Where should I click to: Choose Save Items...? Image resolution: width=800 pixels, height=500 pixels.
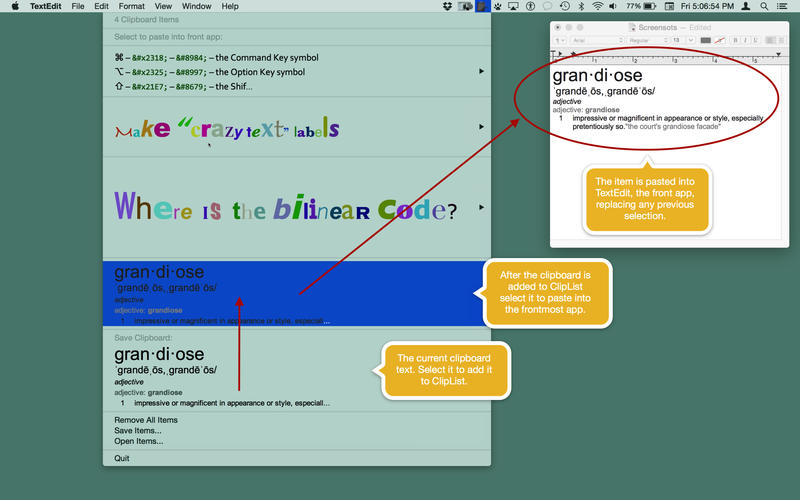138,431
